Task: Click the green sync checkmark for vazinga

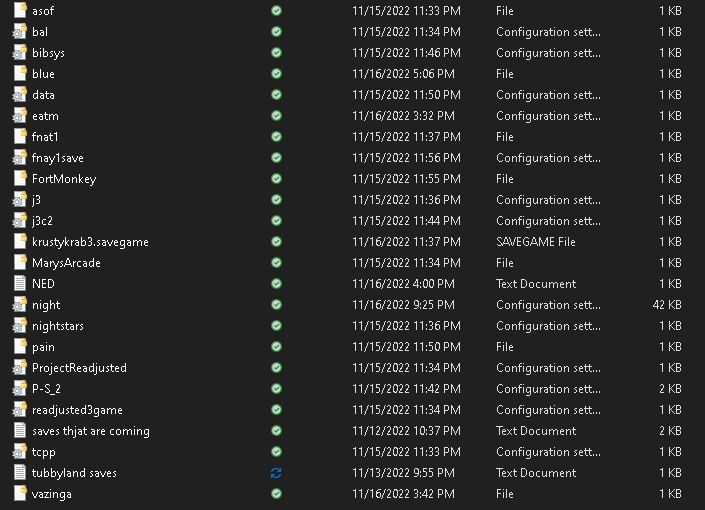Action: (276, 493)
